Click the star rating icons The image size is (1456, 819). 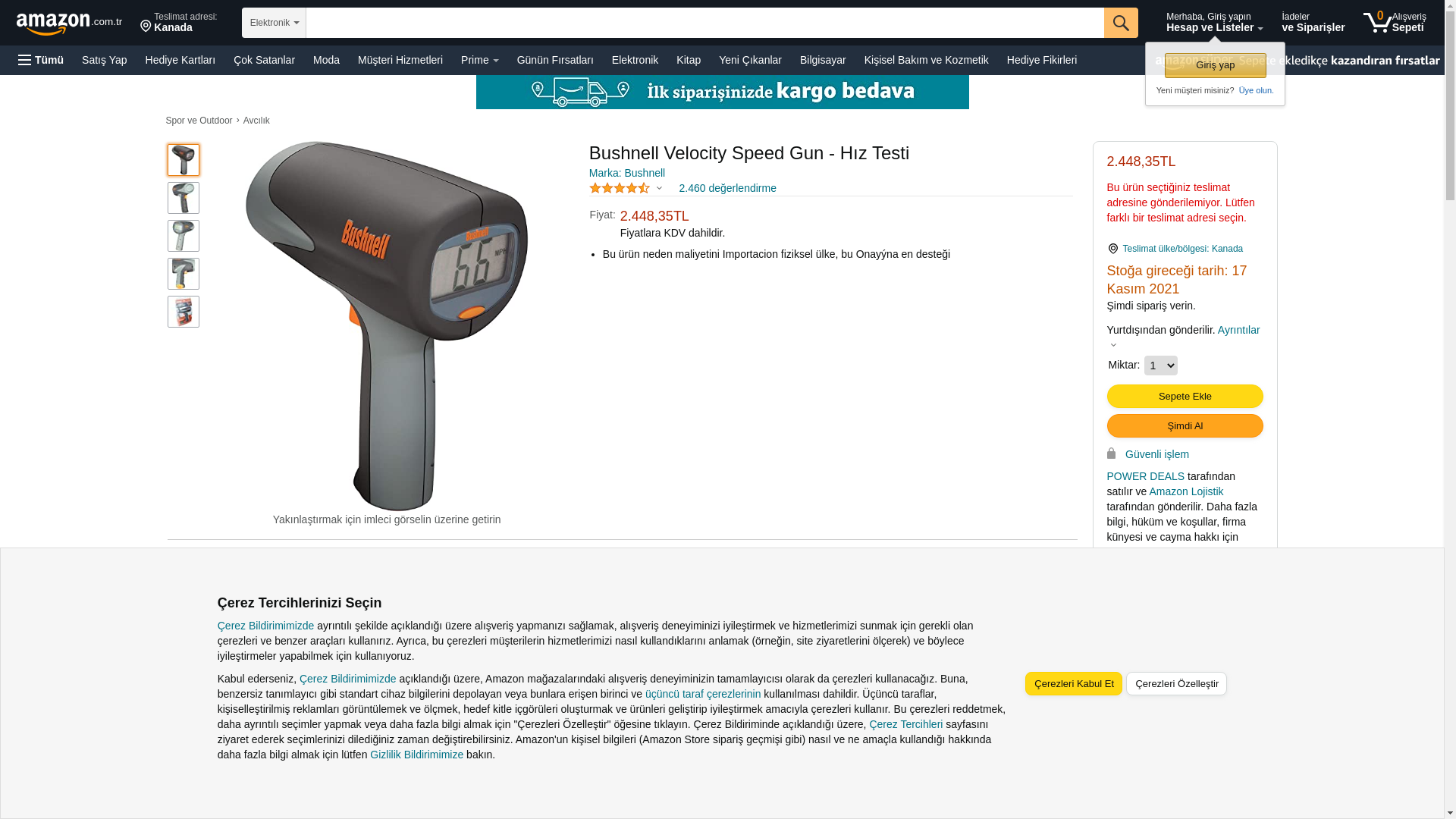620,188
